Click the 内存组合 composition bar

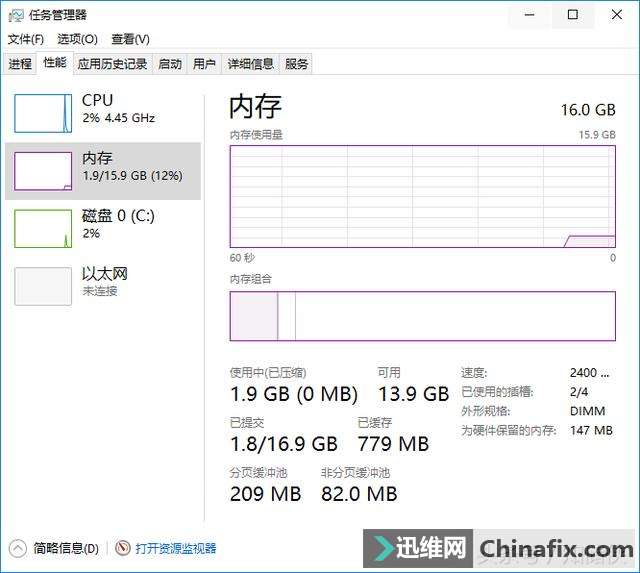click(x=423, y=316)
